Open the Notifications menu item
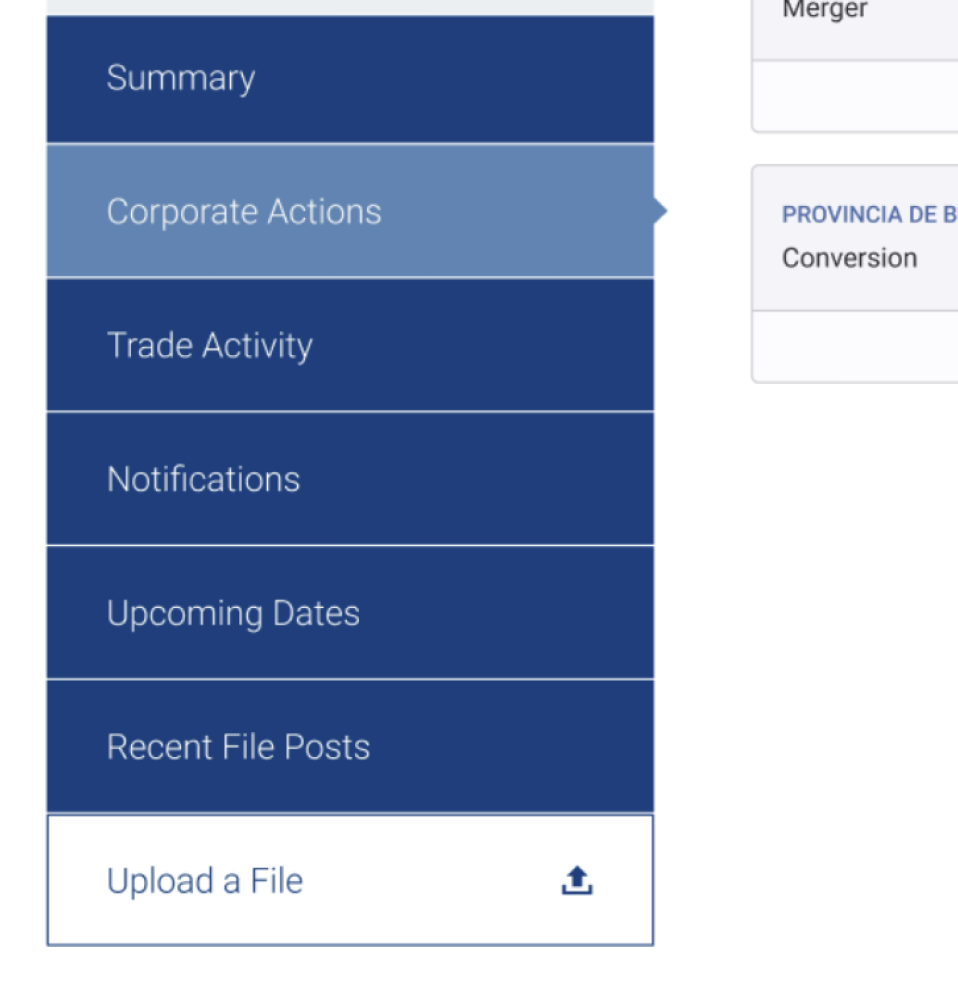958x994 pixels. click(350, 479)
